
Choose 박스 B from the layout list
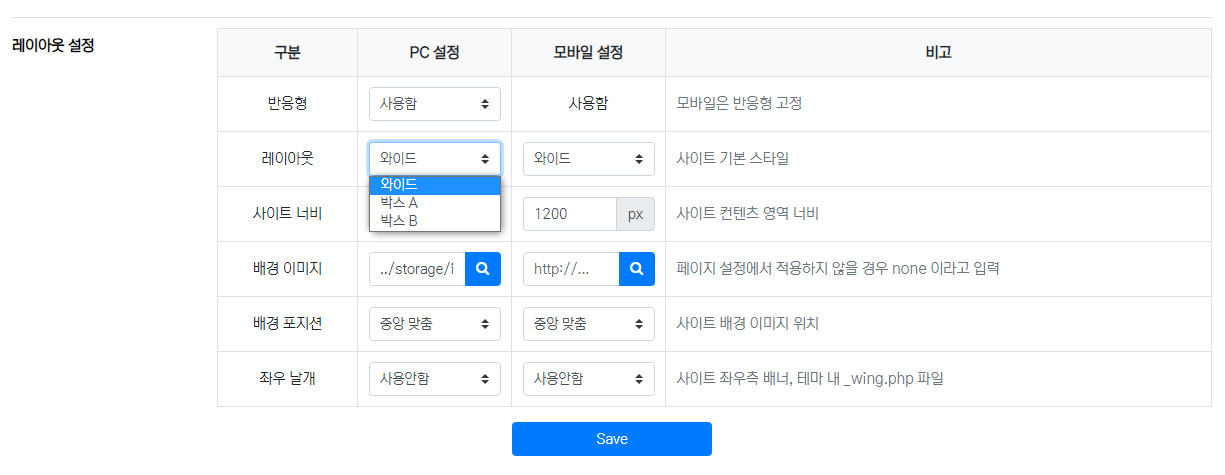pos(434,221)
